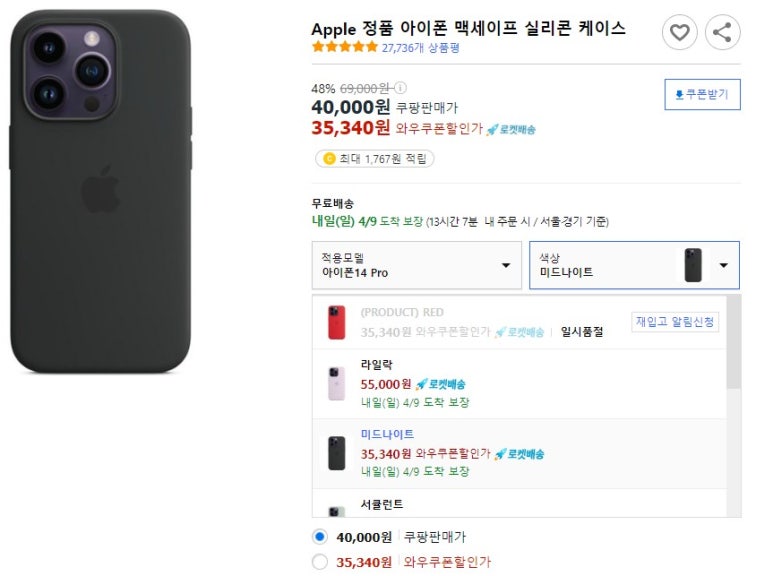
Task: Click the main black case product image
Action: click(x=101, y=191)
